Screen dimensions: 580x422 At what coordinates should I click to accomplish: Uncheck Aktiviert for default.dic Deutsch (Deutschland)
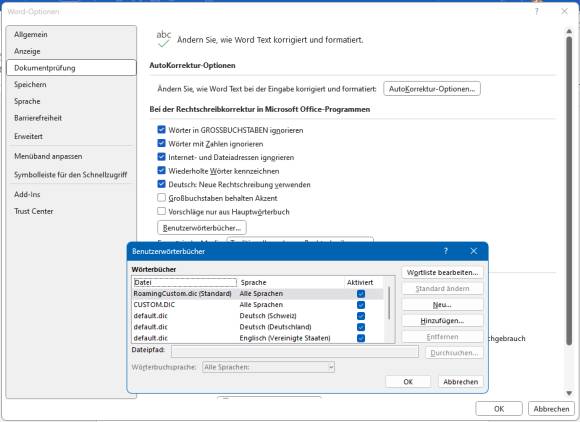click(x=361, y=327)
